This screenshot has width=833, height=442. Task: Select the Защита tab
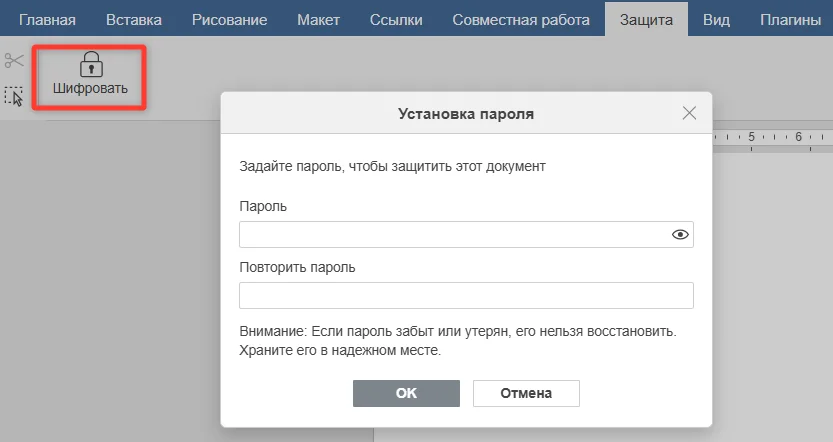click(647, 20)
